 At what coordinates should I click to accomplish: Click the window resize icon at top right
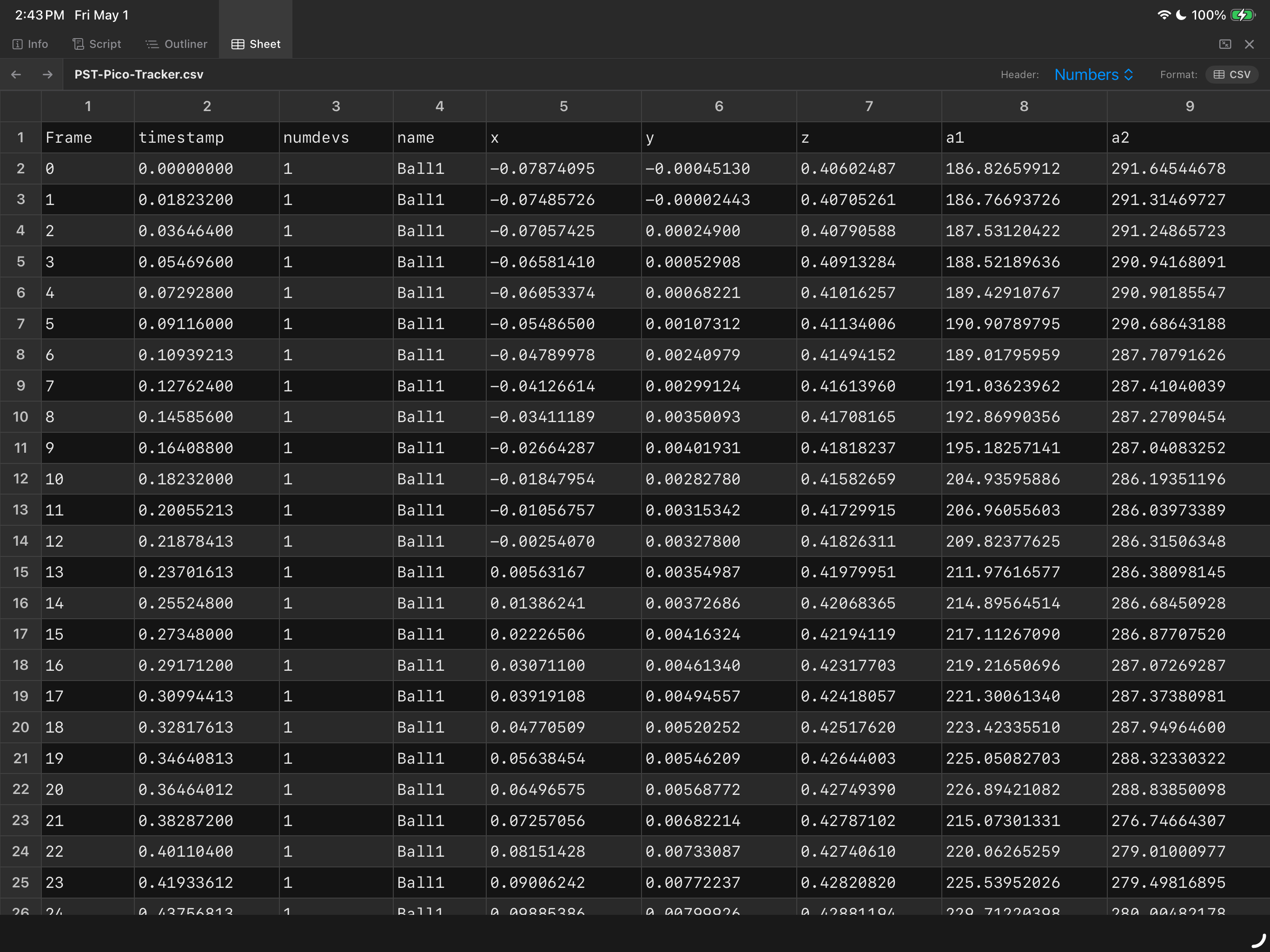1225,44
